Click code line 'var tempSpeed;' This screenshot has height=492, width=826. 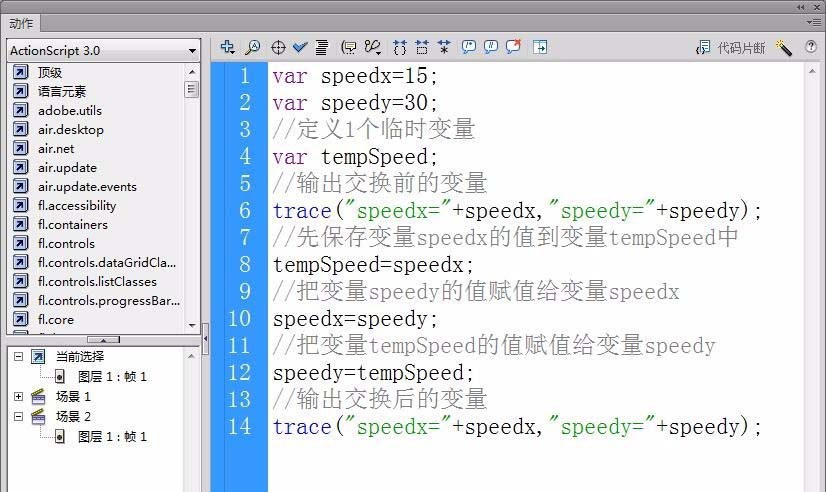[x=355, y=157]
